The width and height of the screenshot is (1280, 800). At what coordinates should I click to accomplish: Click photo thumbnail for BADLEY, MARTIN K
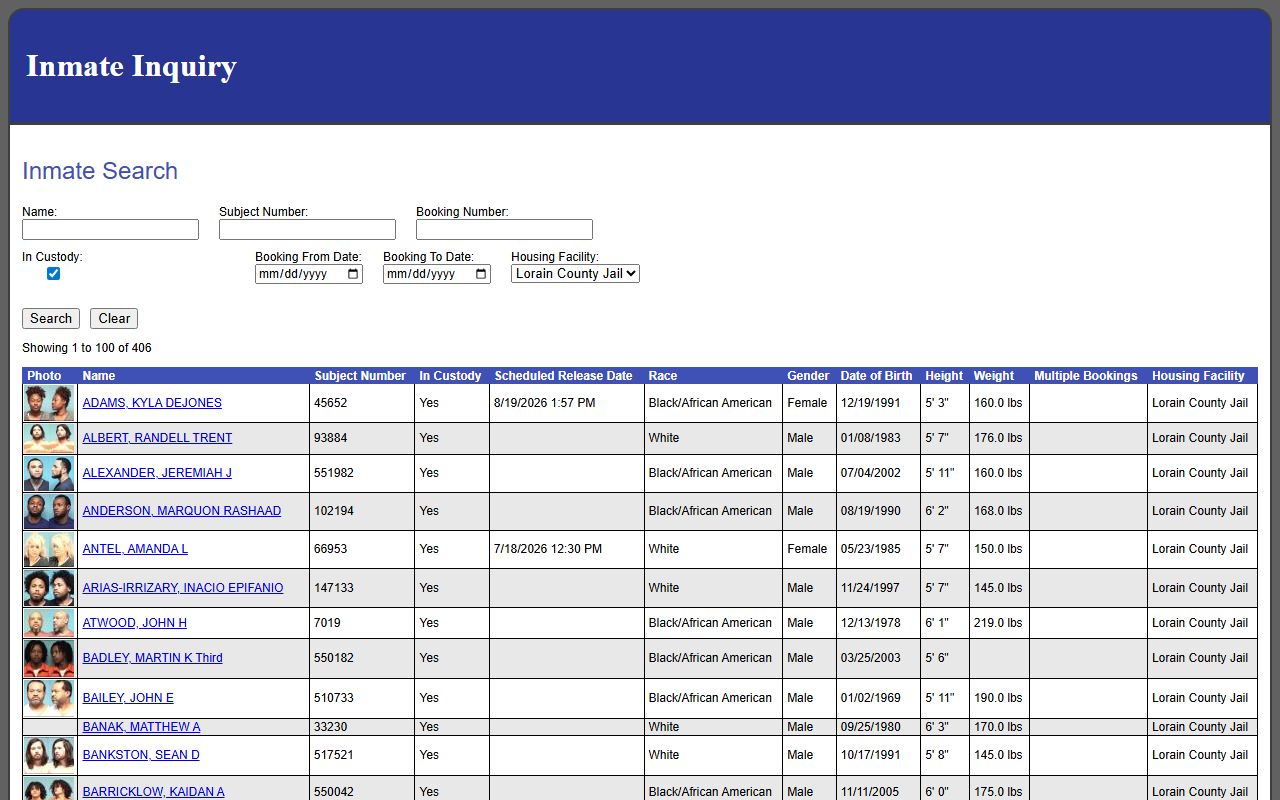click(x=49, y=658)
